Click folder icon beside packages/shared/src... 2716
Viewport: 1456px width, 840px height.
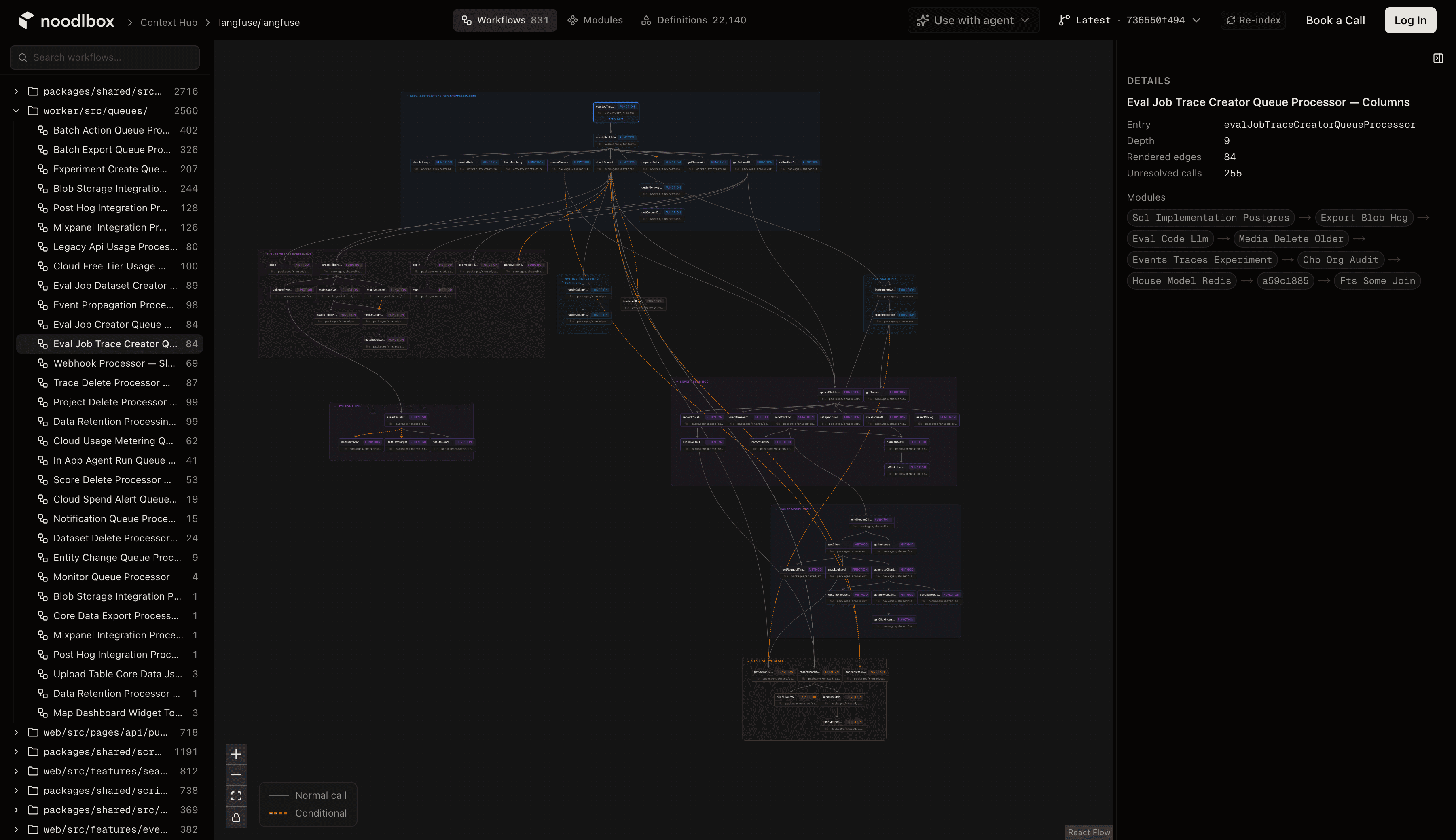pos(34,91)
